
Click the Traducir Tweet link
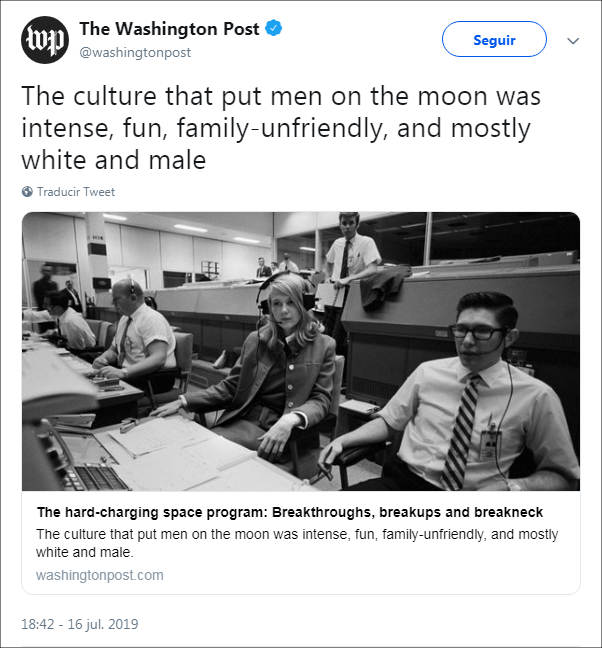pos(76,192)
